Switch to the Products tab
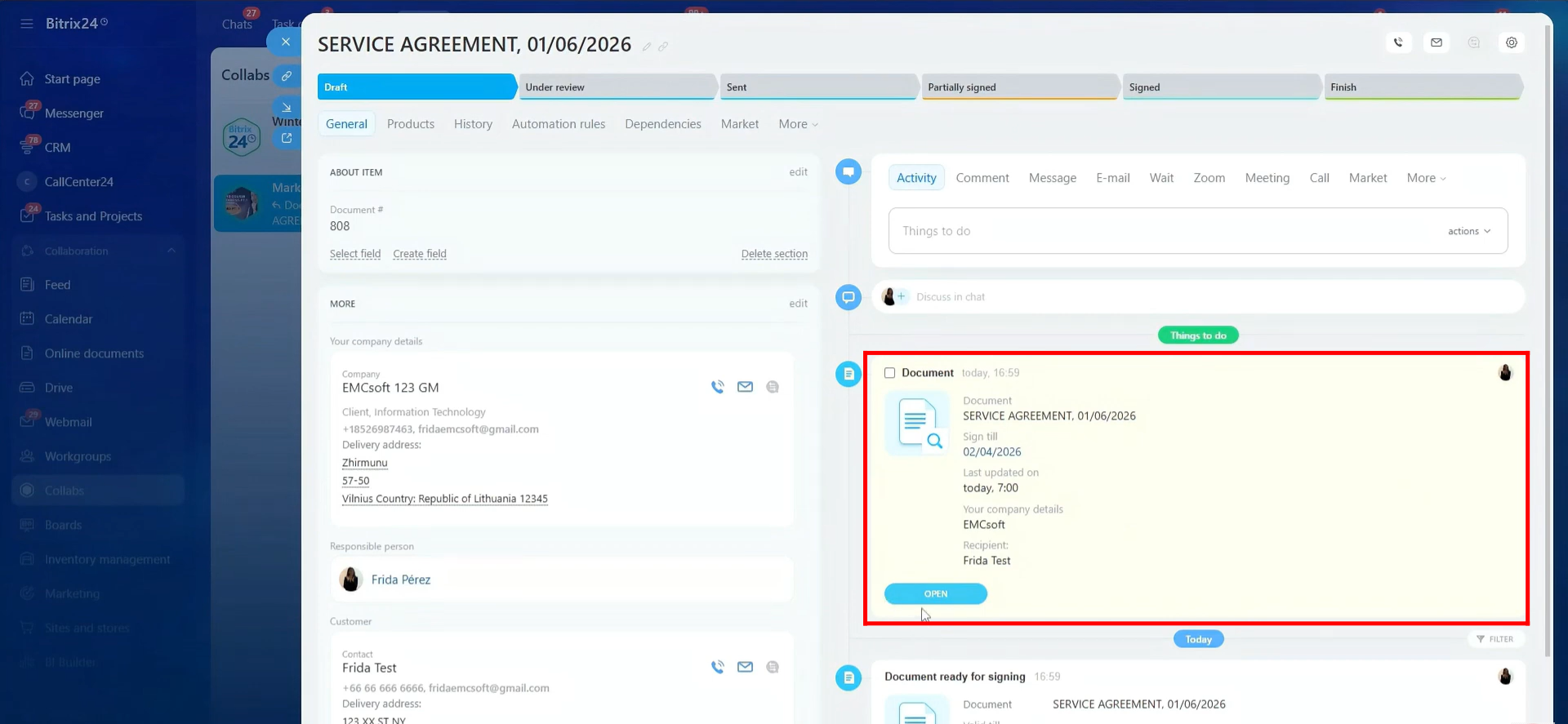The width and height of the screenshot is (1568, 724). click(x=410, y=124)
